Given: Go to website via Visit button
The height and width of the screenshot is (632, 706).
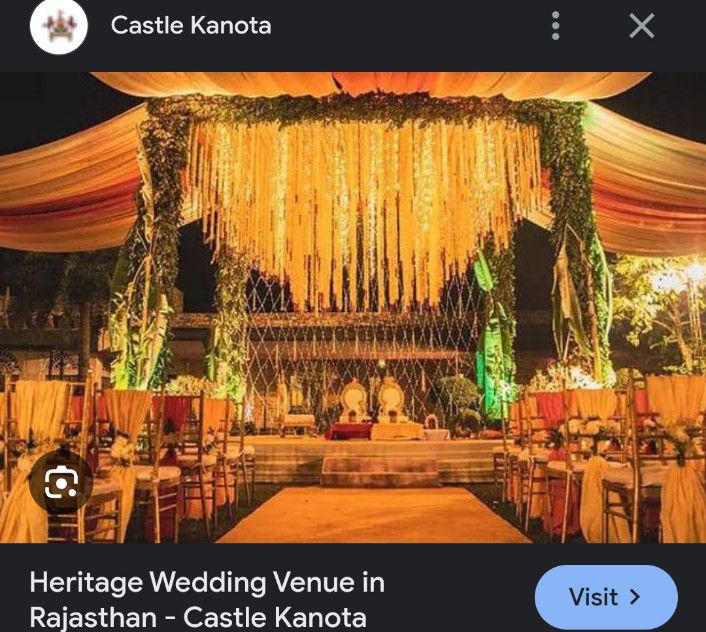Looking at the screenshot, I should tap(606, 597).
